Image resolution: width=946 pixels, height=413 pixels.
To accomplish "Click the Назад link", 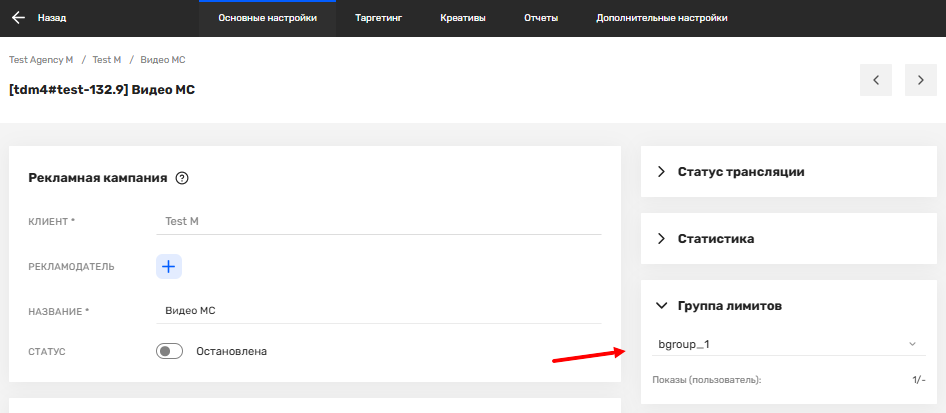I will point(52,18).
